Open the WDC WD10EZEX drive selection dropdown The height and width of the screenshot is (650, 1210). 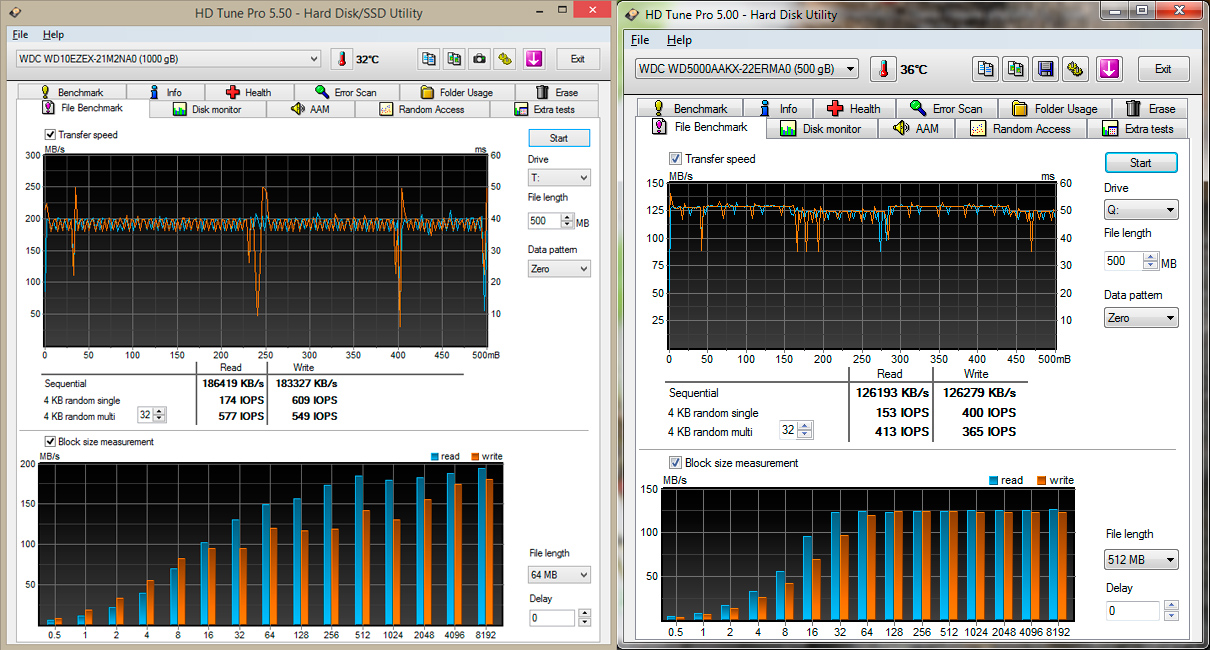coord(168,59)
